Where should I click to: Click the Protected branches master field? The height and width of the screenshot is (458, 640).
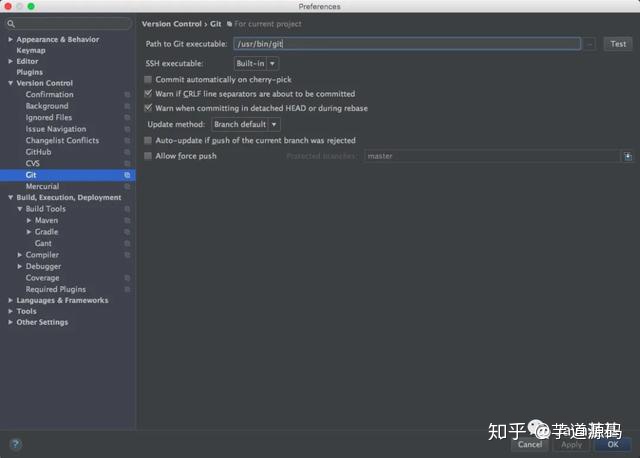point(492,156)
